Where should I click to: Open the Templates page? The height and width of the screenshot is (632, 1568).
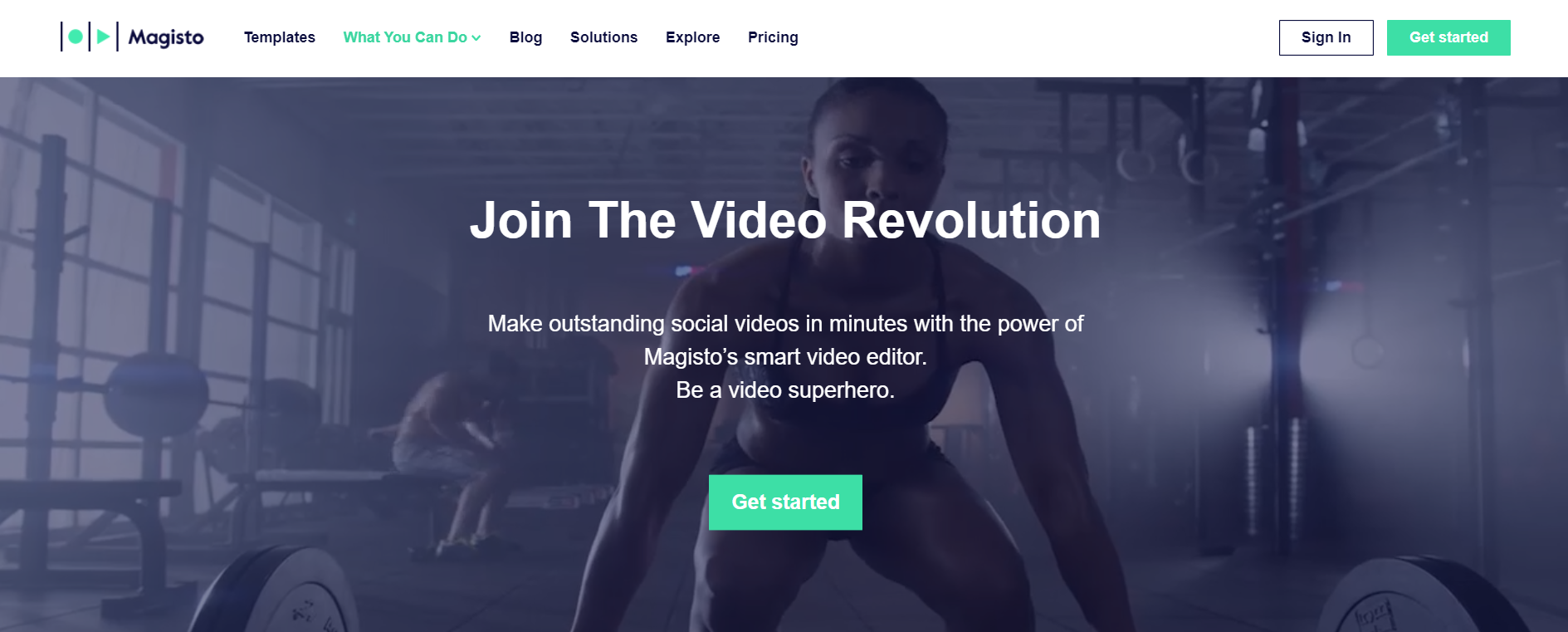point(280,37)
